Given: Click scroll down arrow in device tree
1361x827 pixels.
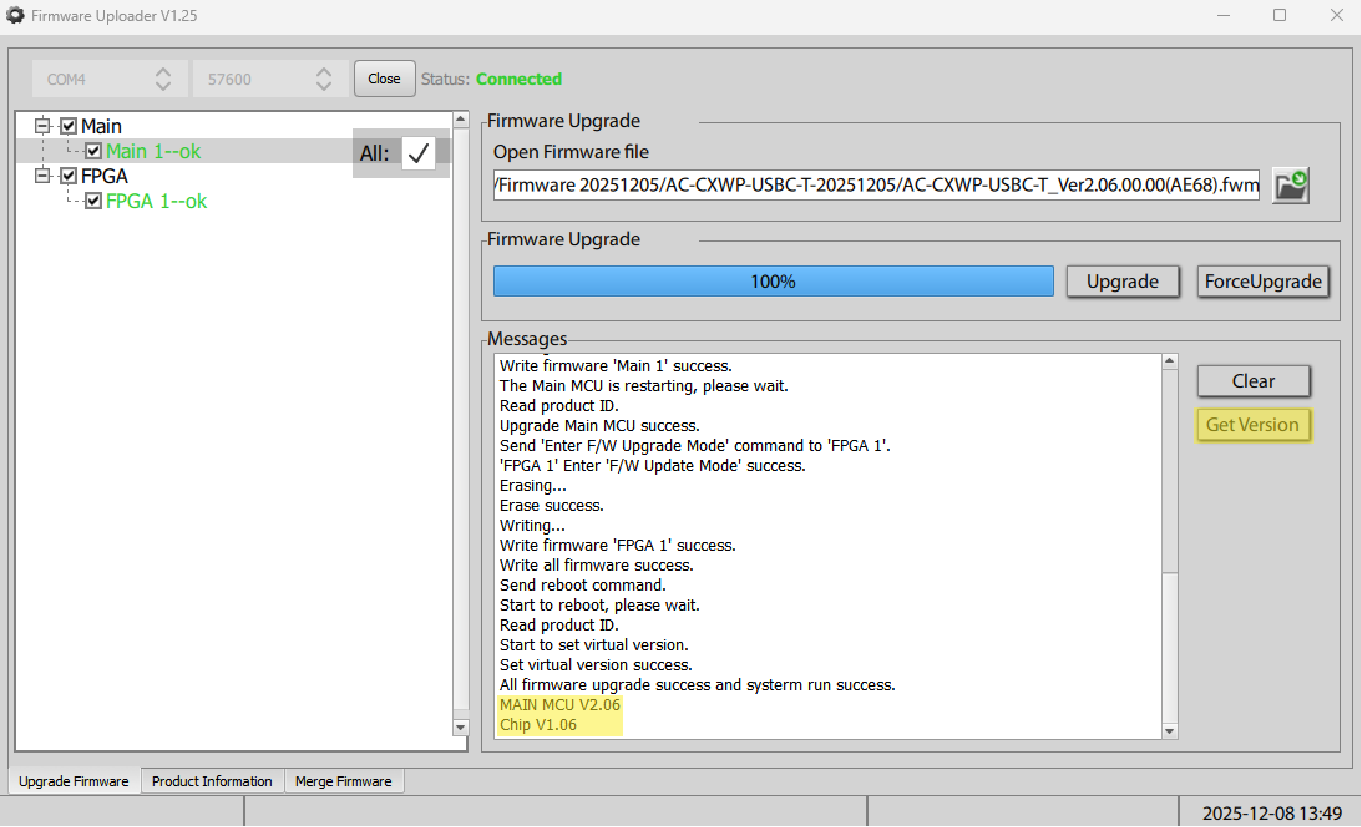Looking at the screenshot, I should pyautogui.click(x=461, y=727).
